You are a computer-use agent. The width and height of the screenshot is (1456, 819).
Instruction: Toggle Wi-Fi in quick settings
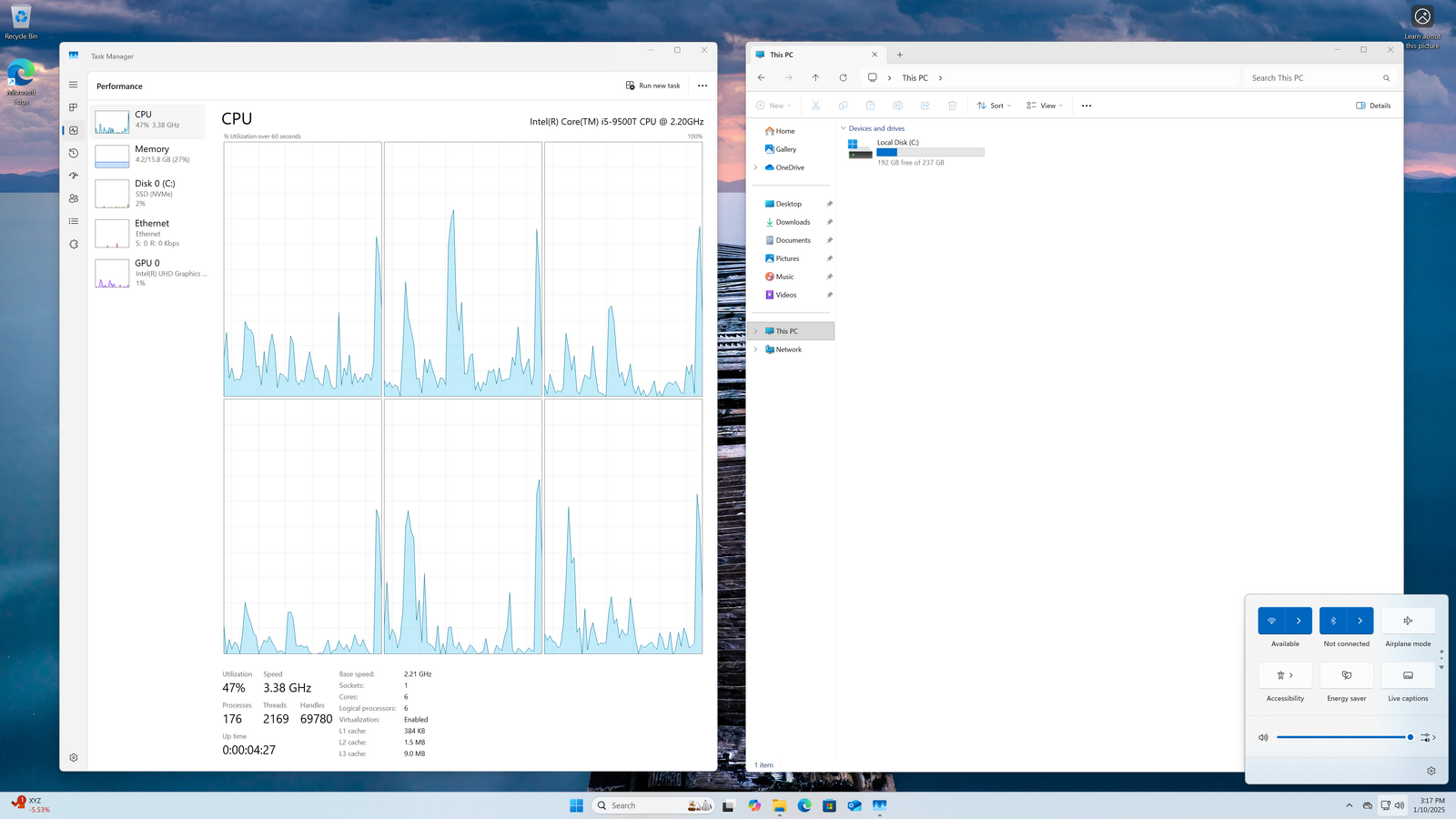tap(1271, 621)
